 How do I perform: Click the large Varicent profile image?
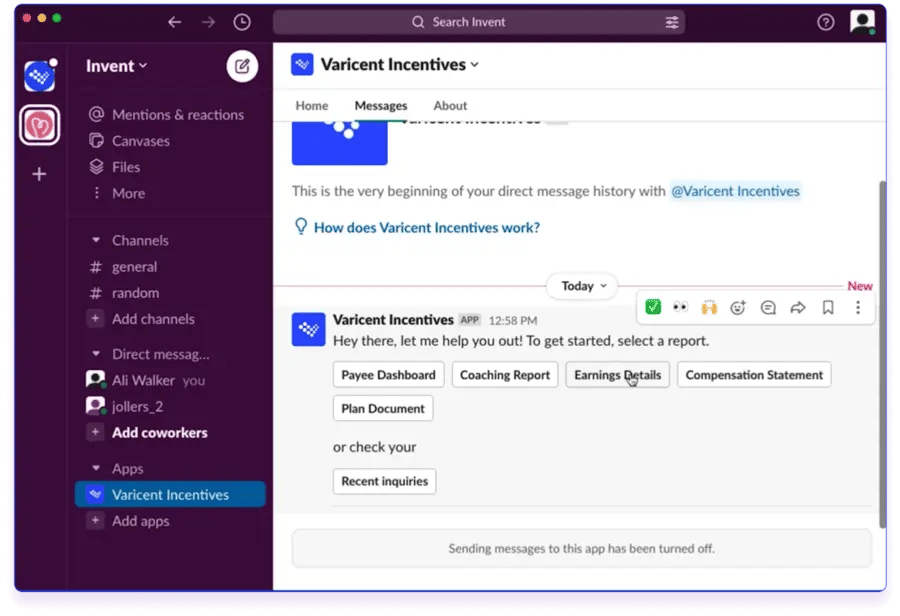(x=339, y=144)
